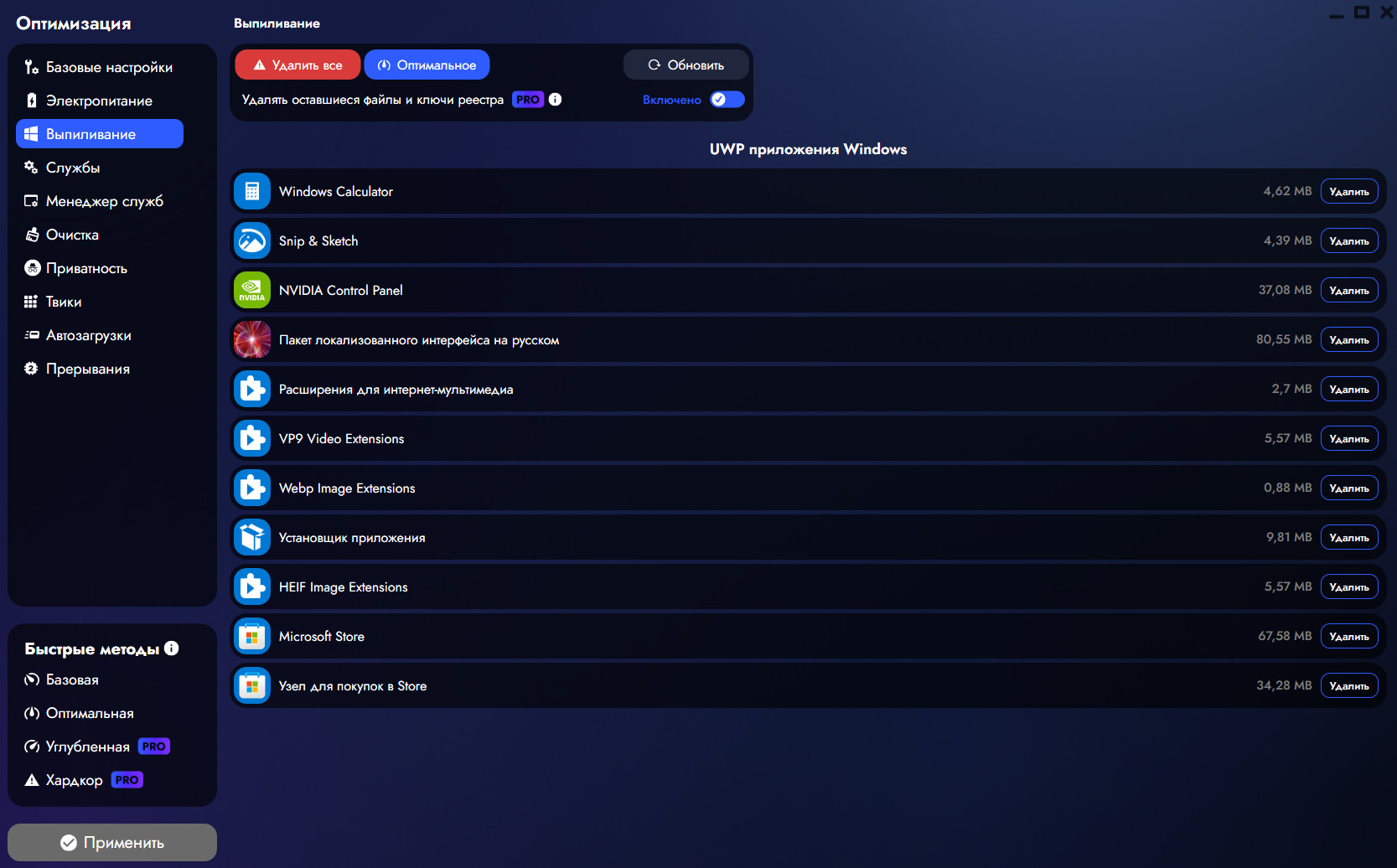Click the Webp Image Extensions icon

pos(252,488)
